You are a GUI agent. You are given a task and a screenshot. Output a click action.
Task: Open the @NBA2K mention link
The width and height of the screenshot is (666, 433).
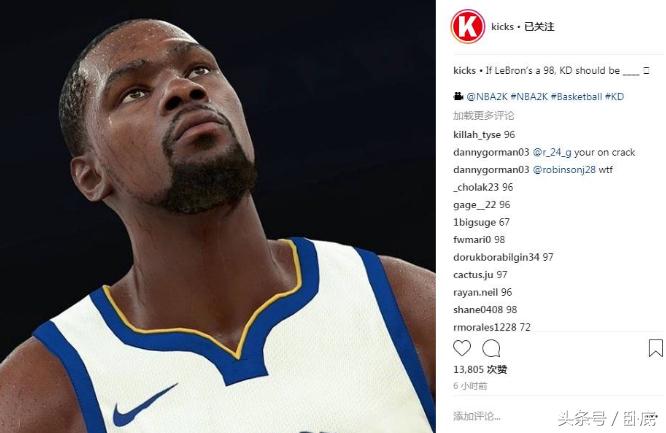point(487,97)
